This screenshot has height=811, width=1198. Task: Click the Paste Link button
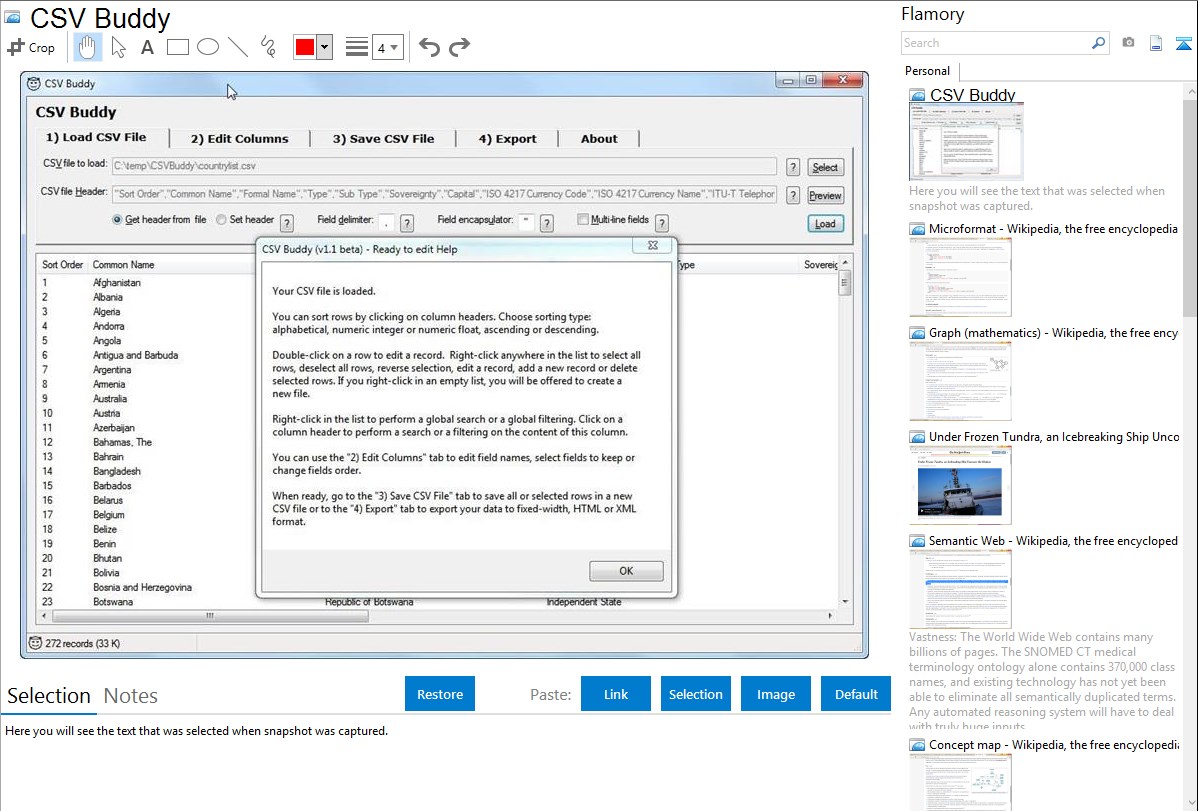coord(616,694)
